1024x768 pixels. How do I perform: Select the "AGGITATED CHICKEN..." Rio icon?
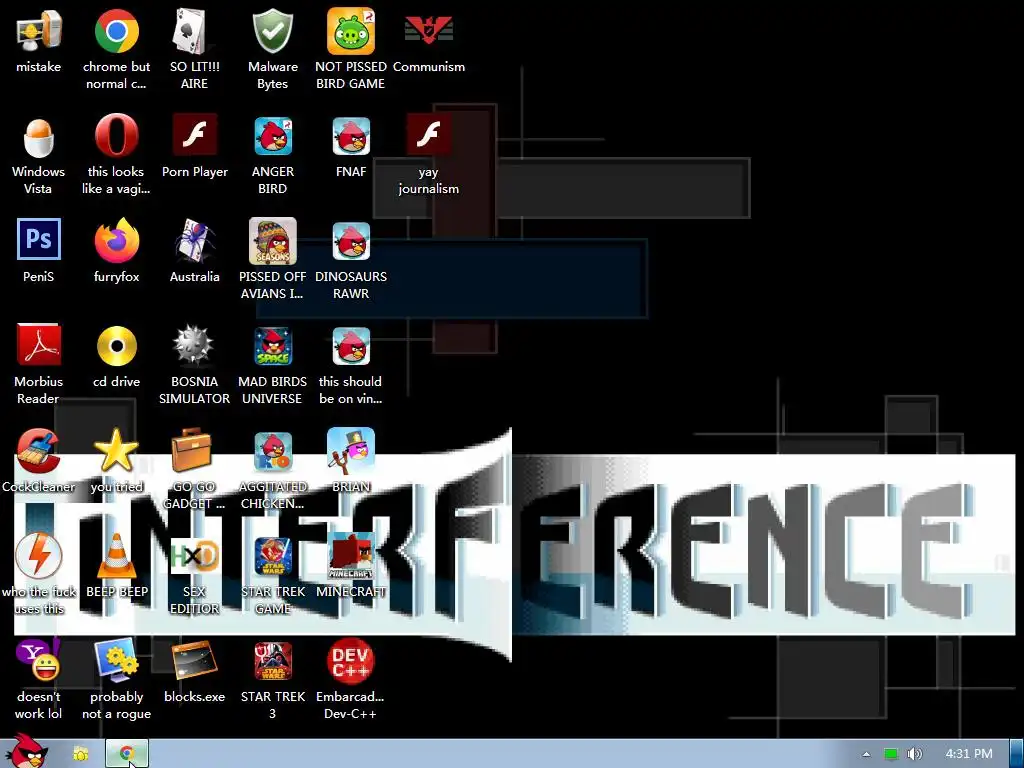[273, 451]
